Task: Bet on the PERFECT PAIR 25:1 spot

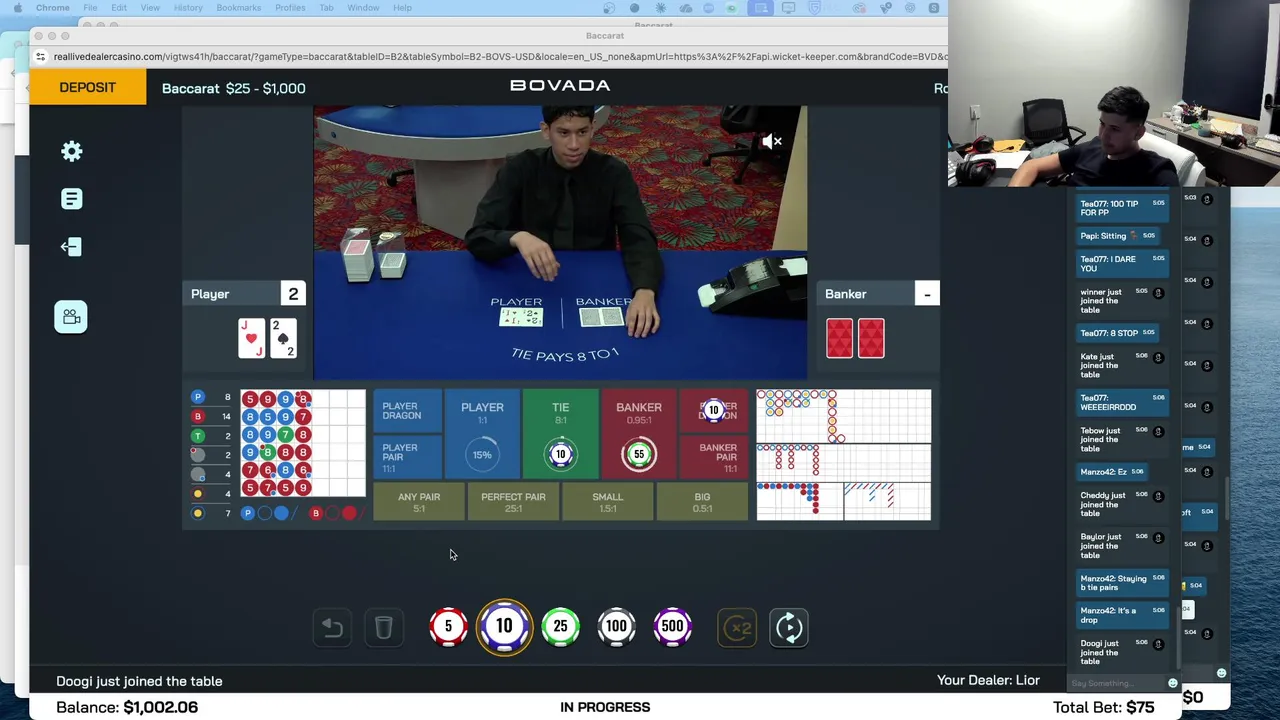Action: pos(513,501)
